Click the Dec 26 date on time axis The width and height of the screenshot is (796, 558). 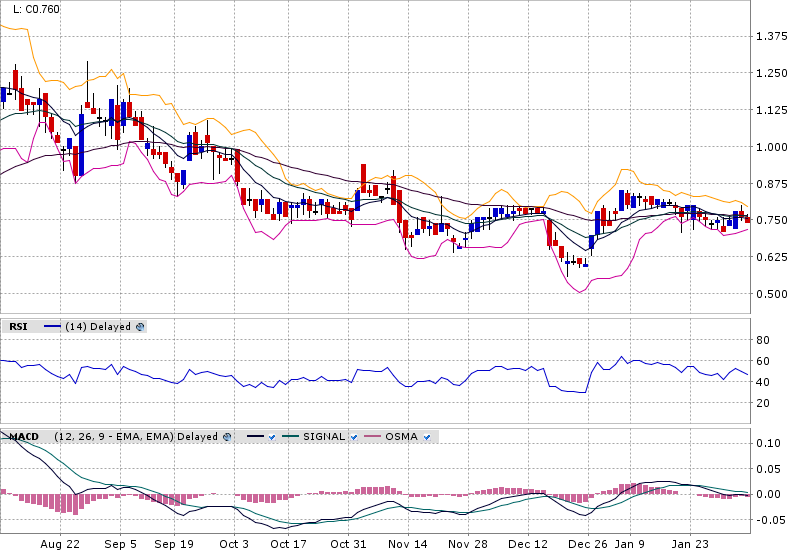pos(588,545)
